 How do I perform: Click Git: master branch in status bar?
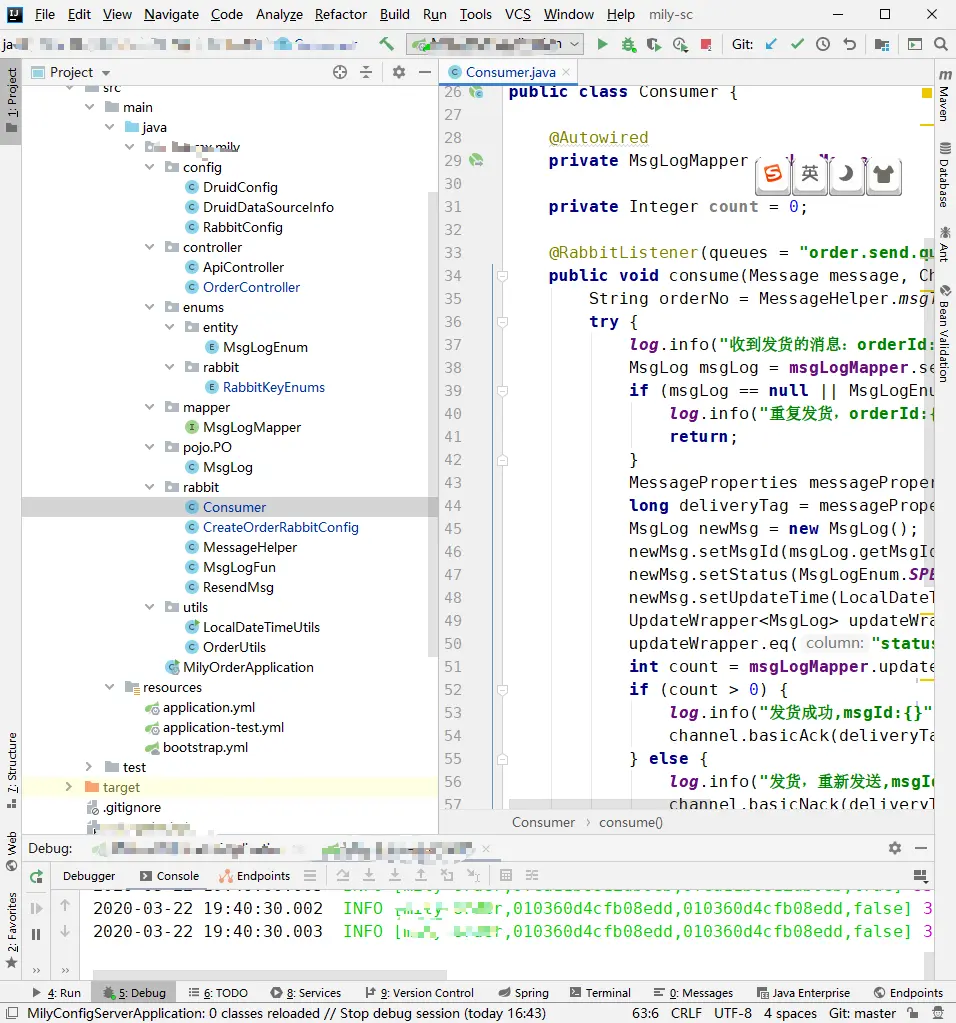(862, 1013)
